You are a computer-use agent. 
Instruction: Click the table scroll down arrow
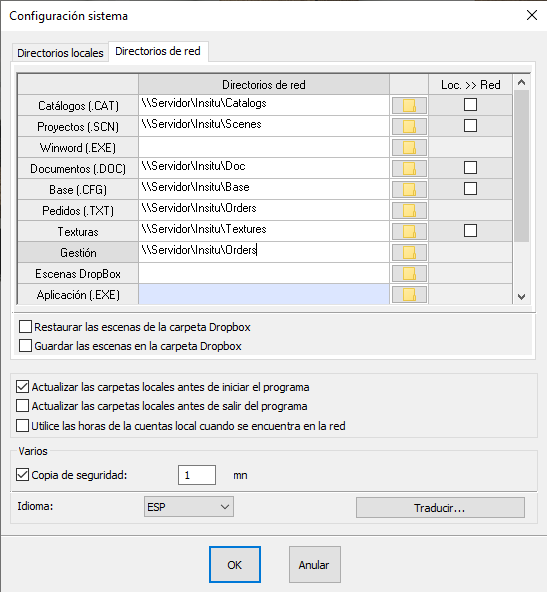point(522,297)
